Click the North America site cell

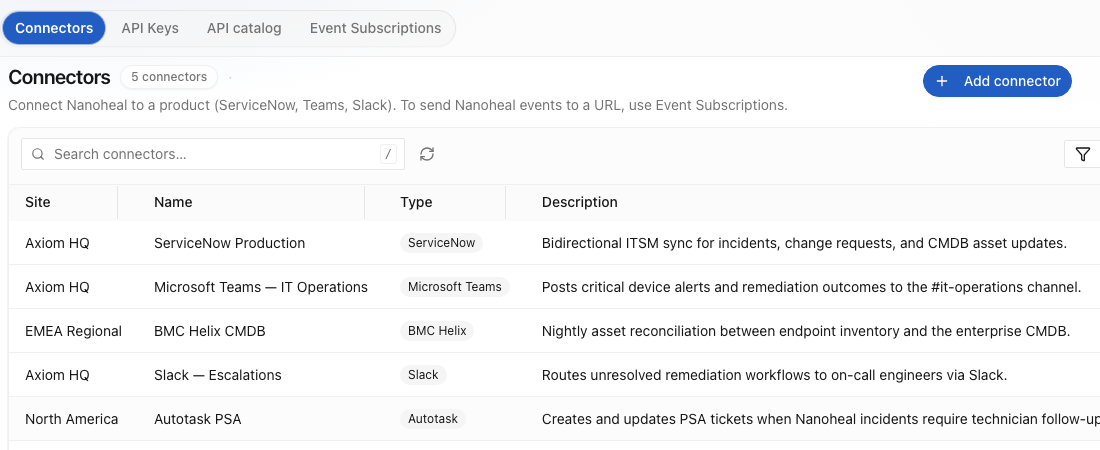(x=72, y=419)
